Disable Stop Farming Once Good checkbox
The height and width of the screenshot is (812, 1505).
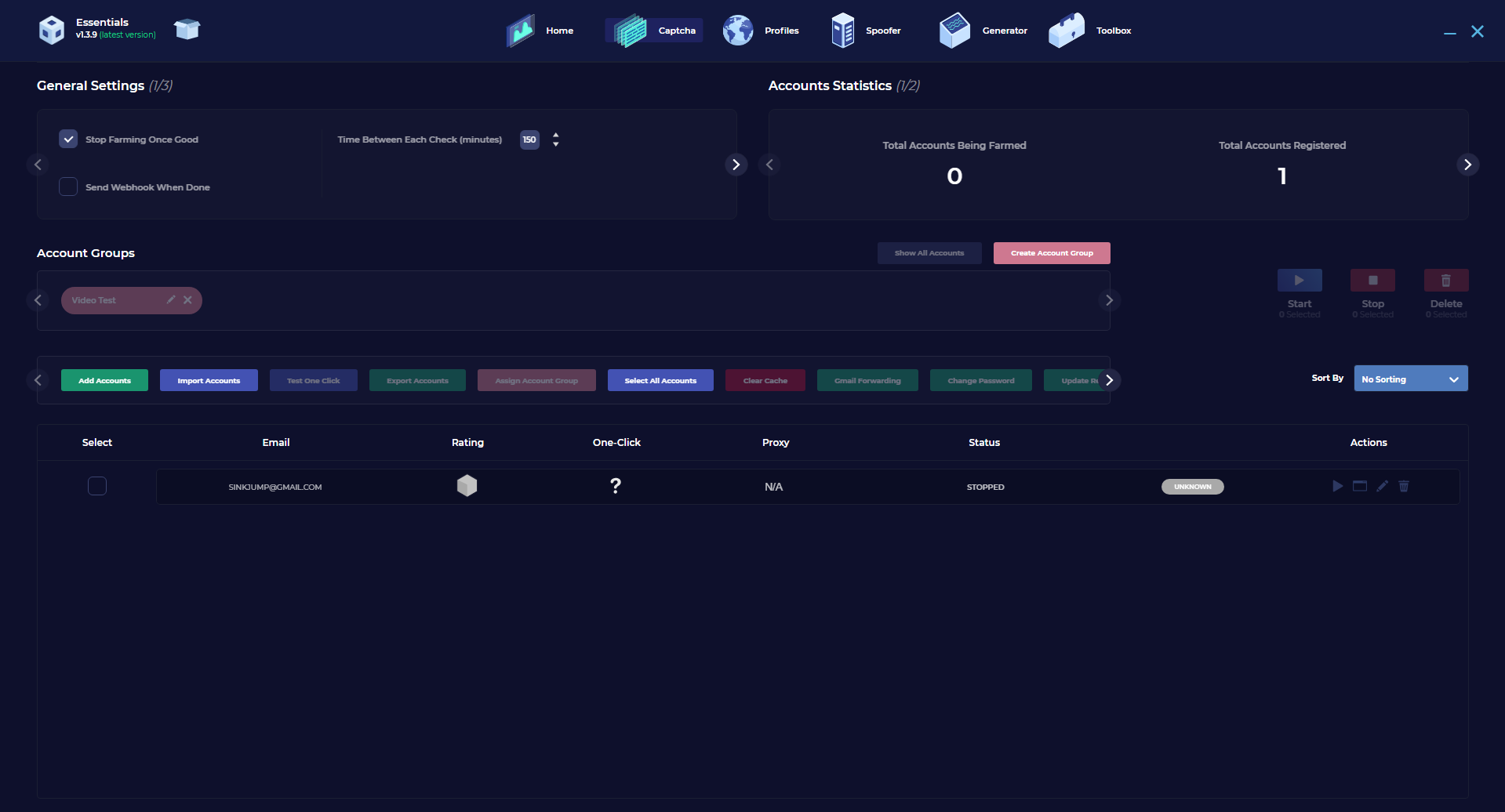point(68,139)
